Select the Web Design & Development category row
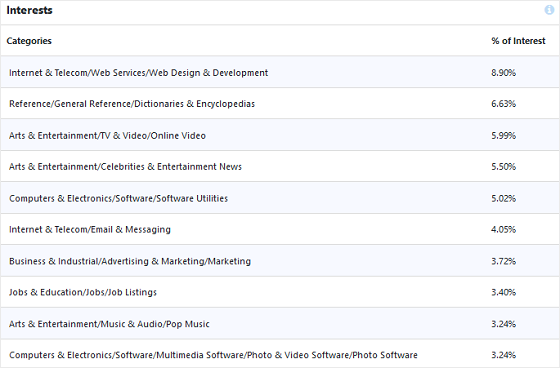This screenshot has height=368, width=560. coord(280,73)
